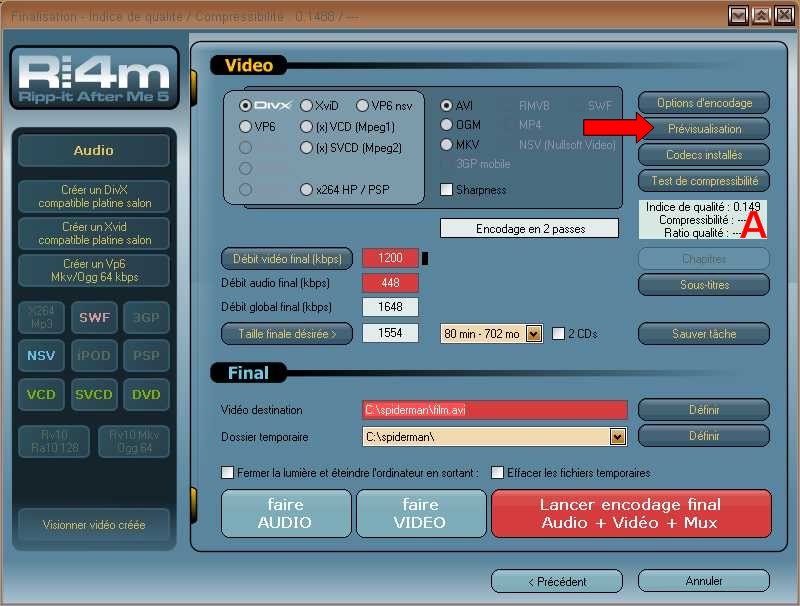Expand the Dossier temporaire dropdown
The width and height of the screenshot is (800, 606).
coord(617,436)
